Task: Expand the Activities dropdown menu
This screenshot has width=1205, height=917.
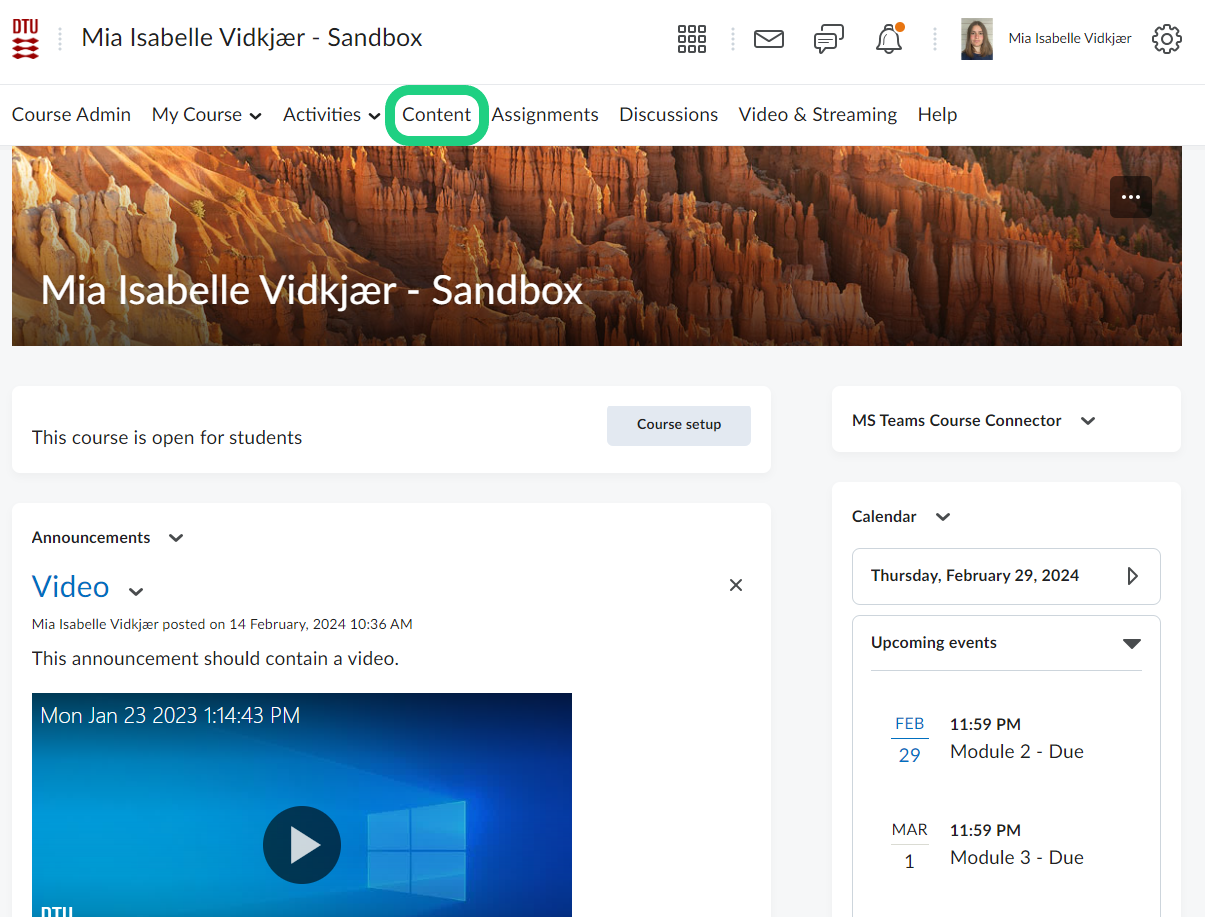Action: [331, 115]
